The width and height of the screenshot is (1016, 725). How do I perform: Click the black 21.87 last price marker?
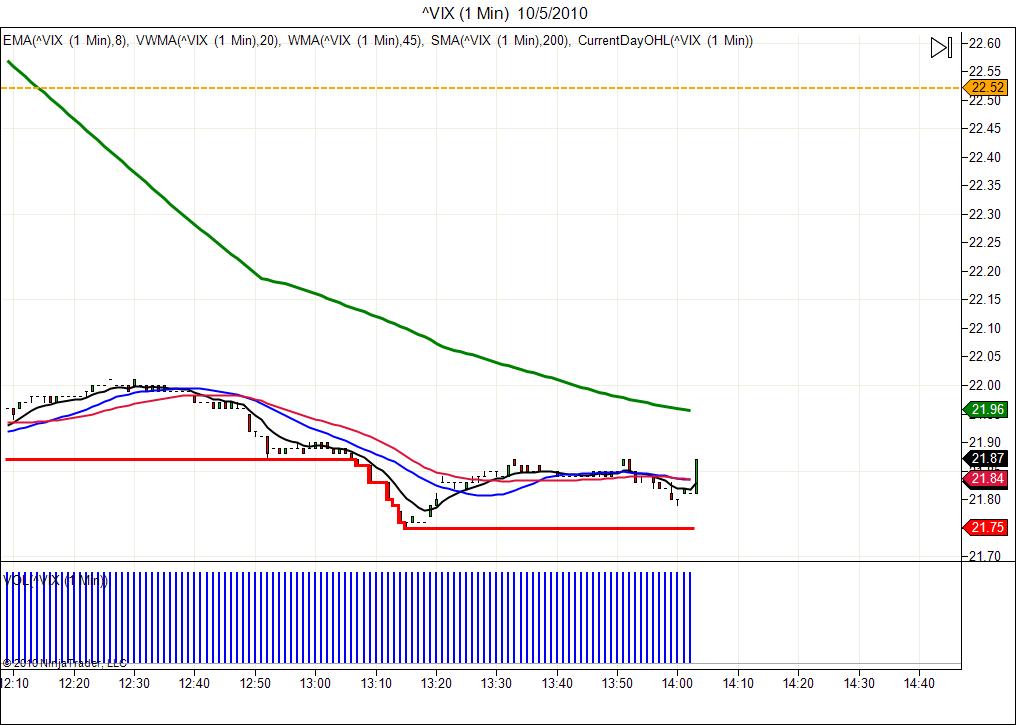986,459
